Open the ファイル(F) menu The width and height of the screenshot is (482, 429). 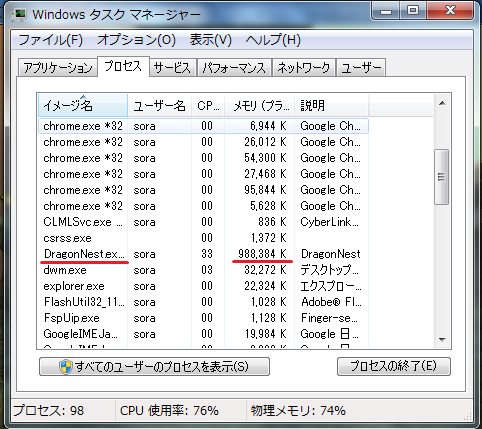click(x=50, y=40)
